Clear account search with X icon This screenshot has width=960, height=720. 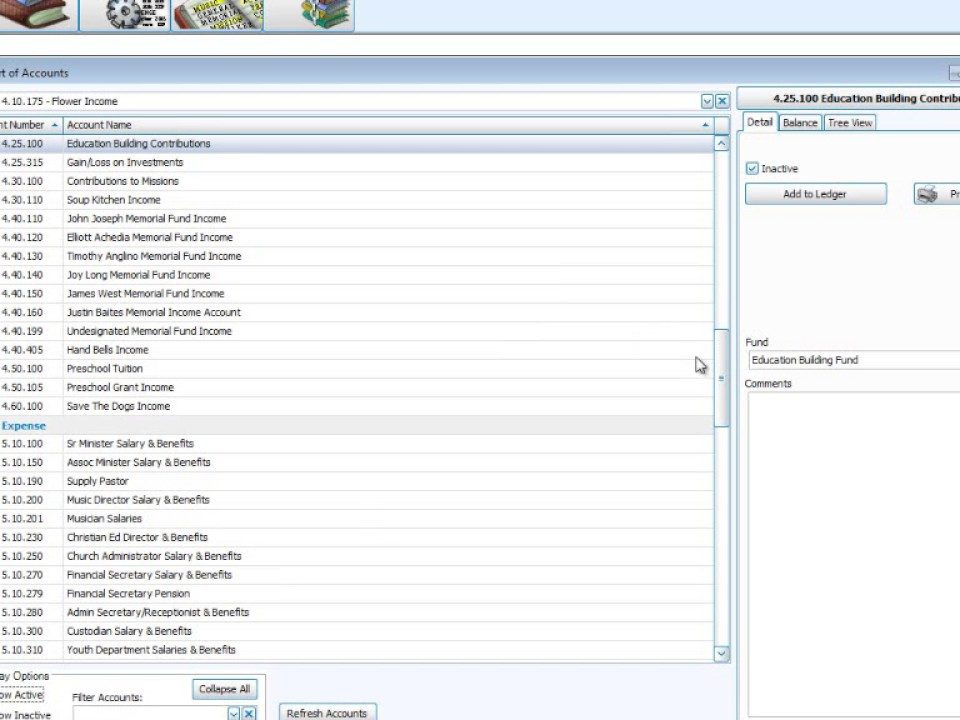pos(721,101)
